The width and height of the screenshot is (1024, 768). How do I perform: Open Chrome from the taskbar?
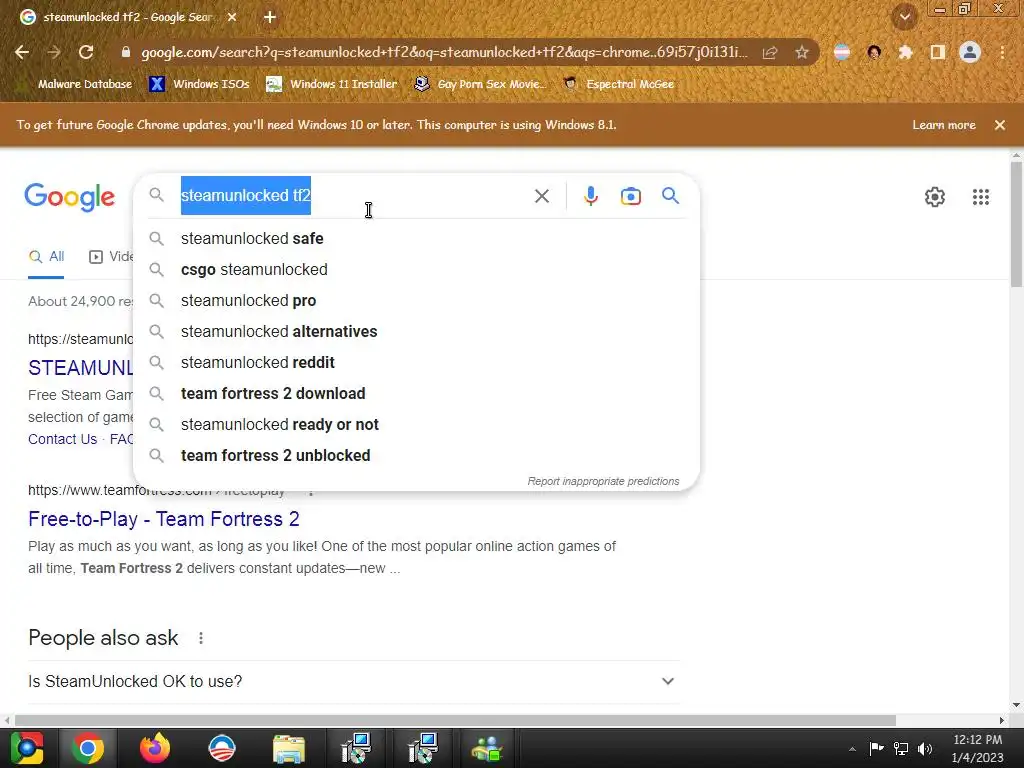pyautogui.click(x=88, y=748)
